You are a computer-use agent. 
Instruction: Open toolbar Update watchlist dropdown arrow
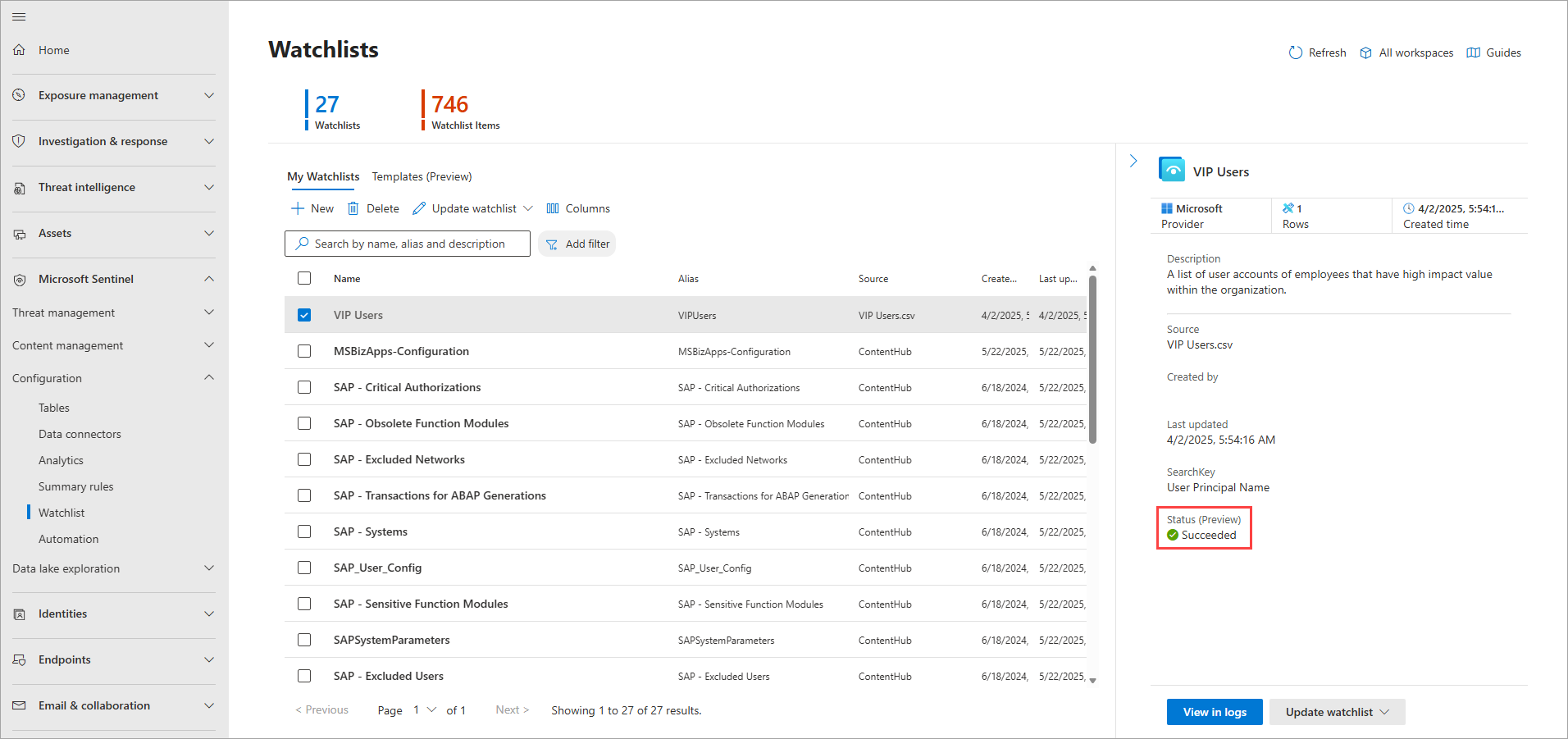tap(528, 208)
